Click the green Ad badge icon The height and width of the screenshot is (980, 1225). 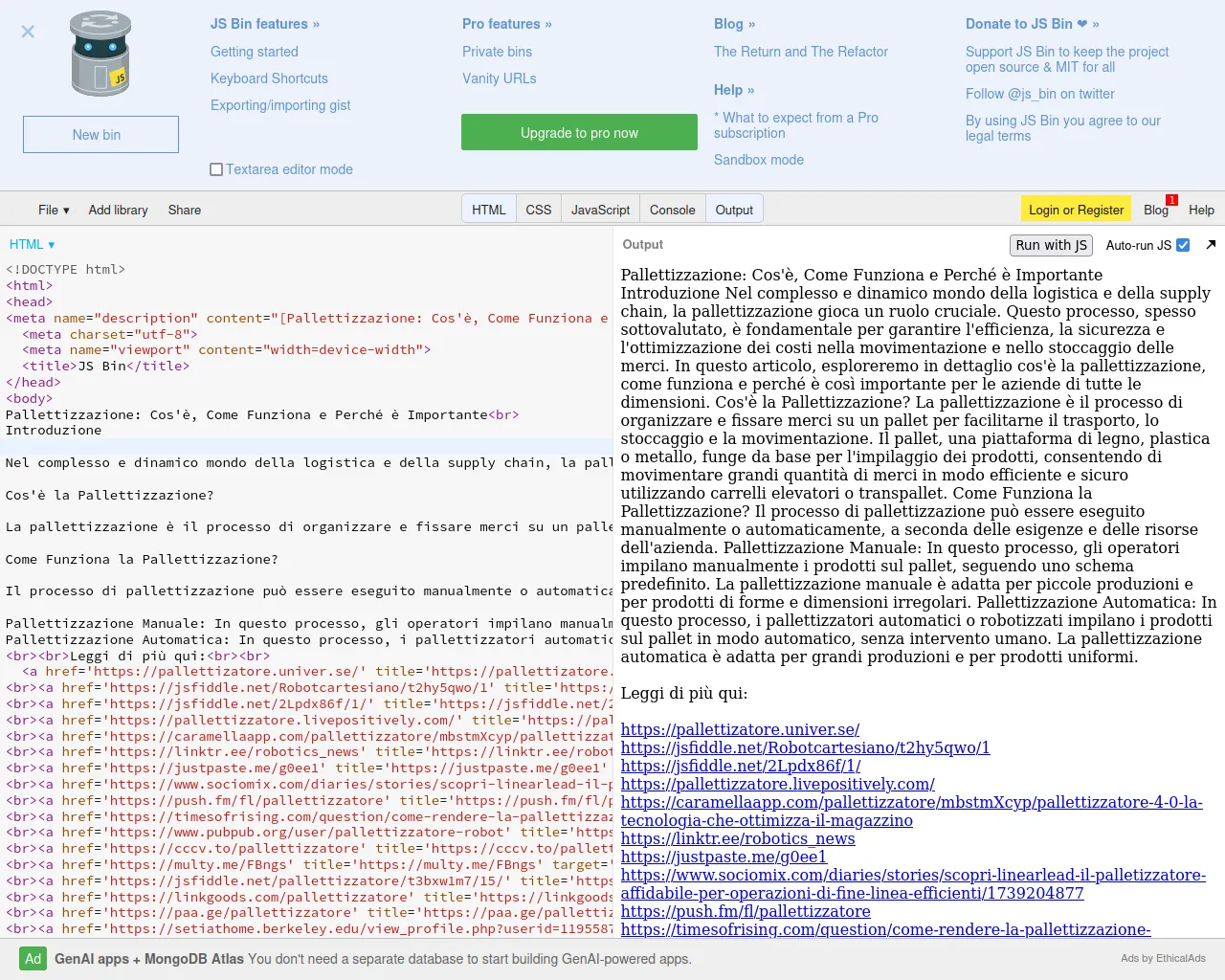(x=33, y=959)
